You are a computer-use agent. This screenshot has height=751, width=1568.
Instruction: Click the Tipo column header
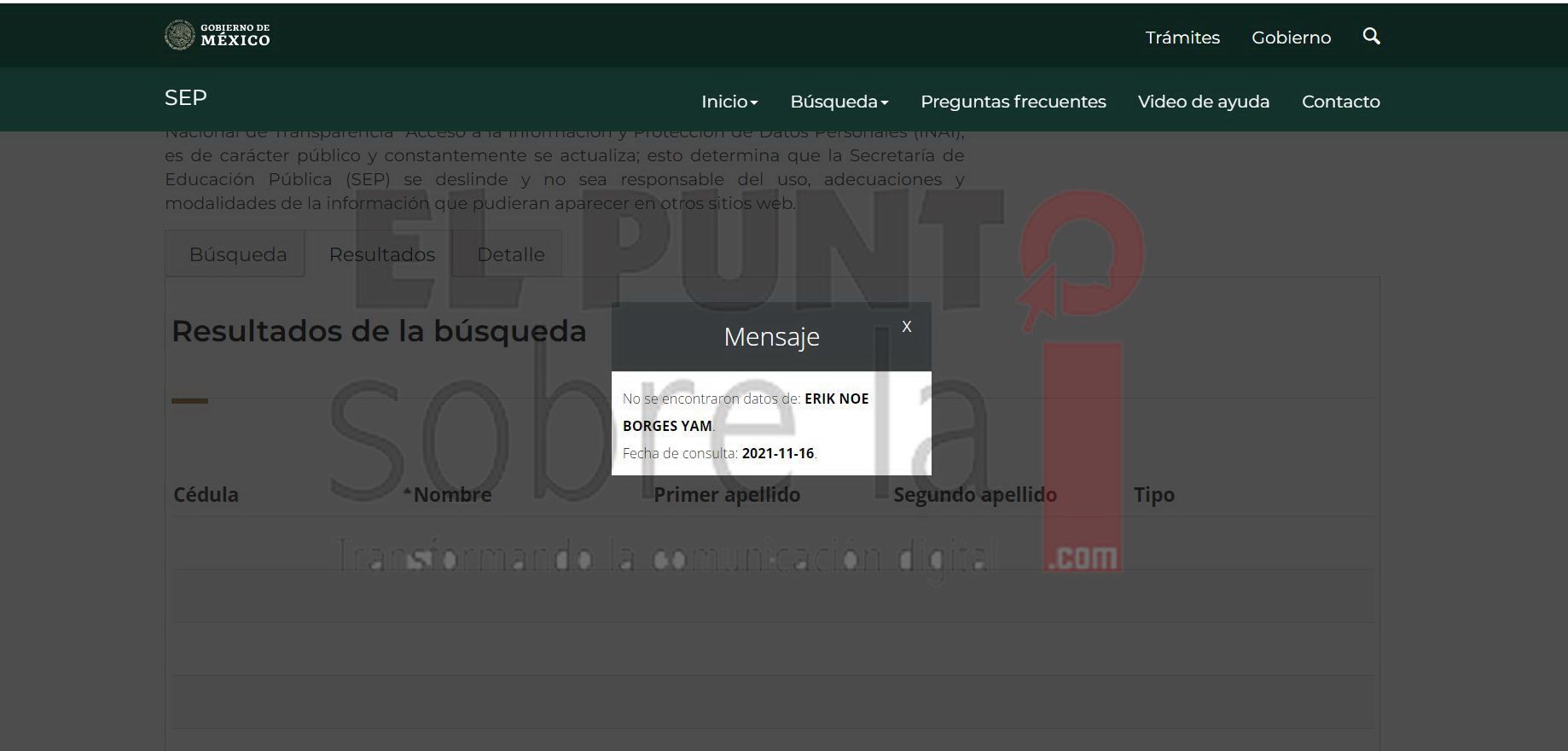click(1154, 495)
